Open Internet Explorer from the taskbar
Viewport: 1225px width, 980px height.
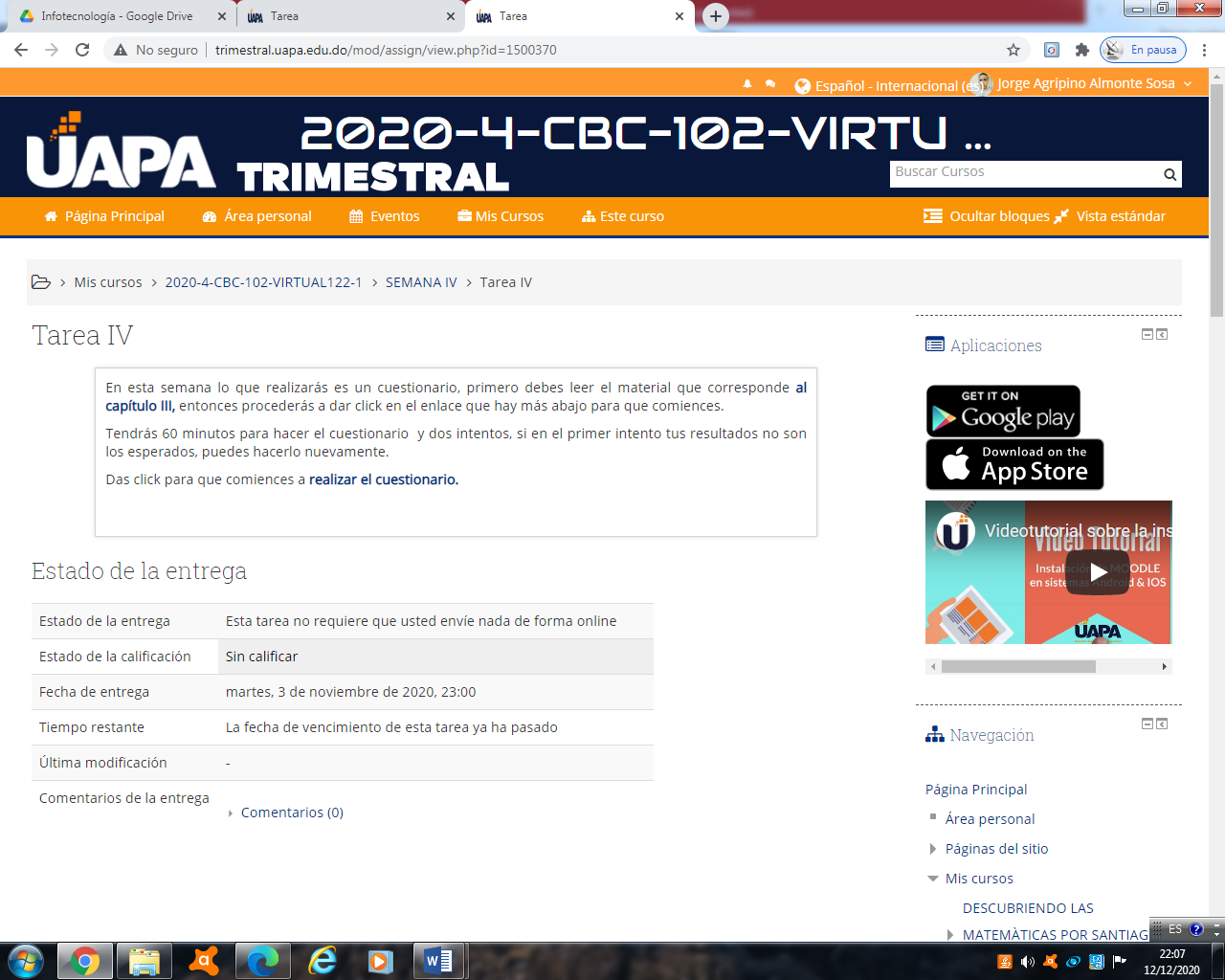tap(323, 961)
